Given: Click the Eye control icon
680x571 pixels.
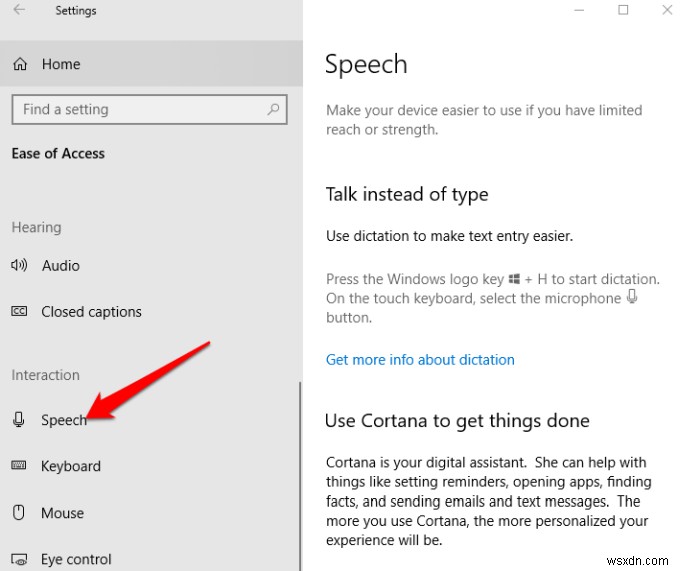Looking at the screenshot, I should click(x=19, y=560).
